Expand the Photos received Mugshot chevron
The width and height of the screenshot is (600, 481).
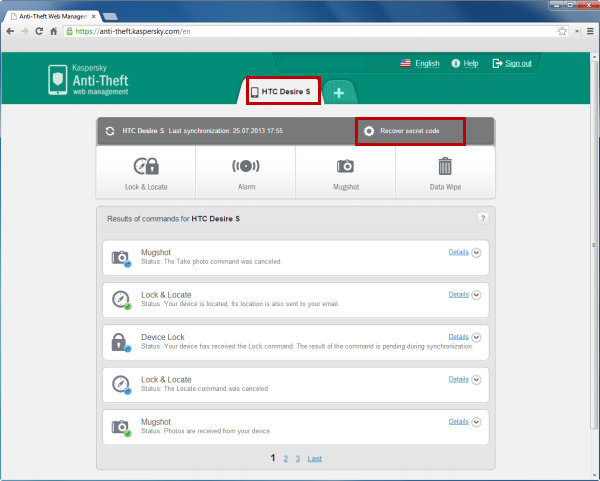point(476,422)
